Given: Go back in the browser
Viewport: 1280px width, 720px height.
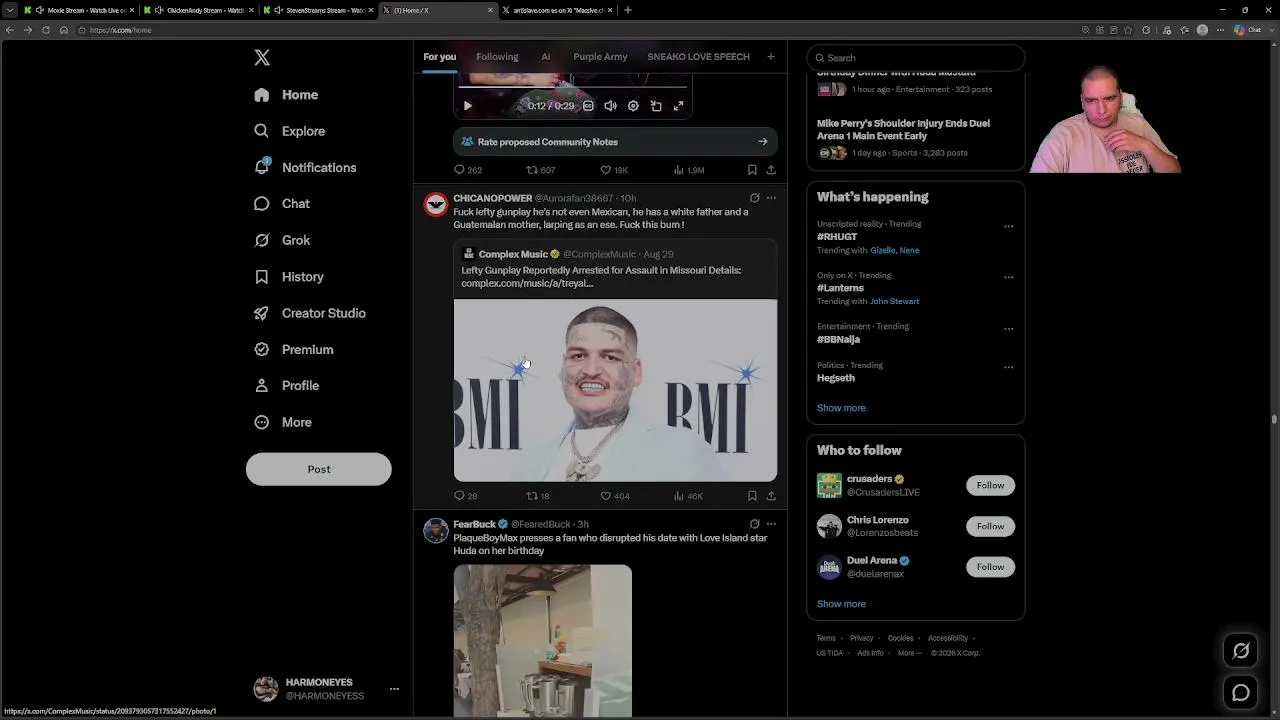Looking at the screenshot, I should 10,30.
